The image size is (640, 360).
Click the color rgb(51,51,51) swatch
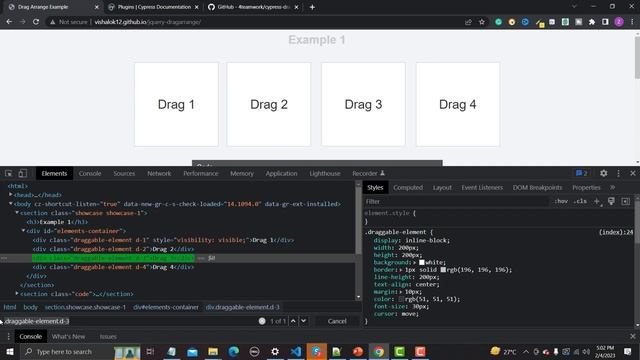point(401,299)
